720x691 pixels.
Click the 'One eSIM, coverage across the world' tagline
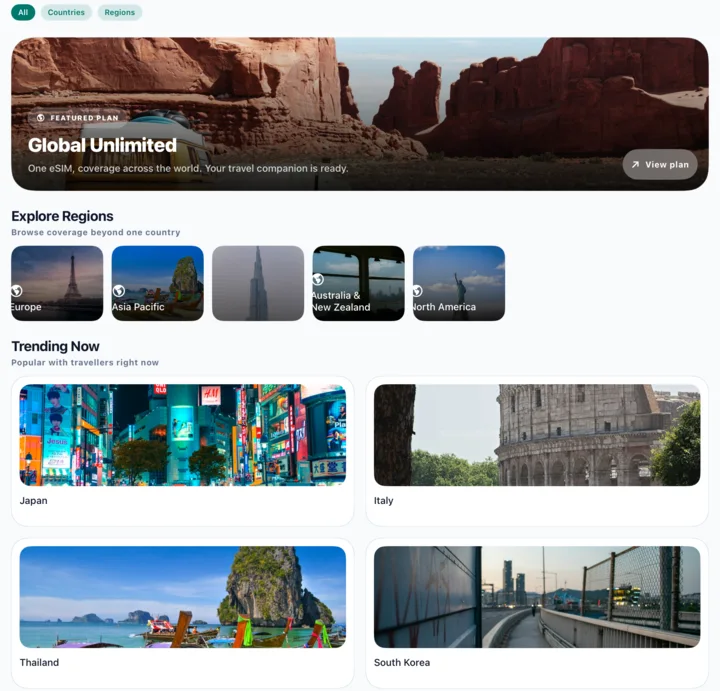tap(188, 169)
